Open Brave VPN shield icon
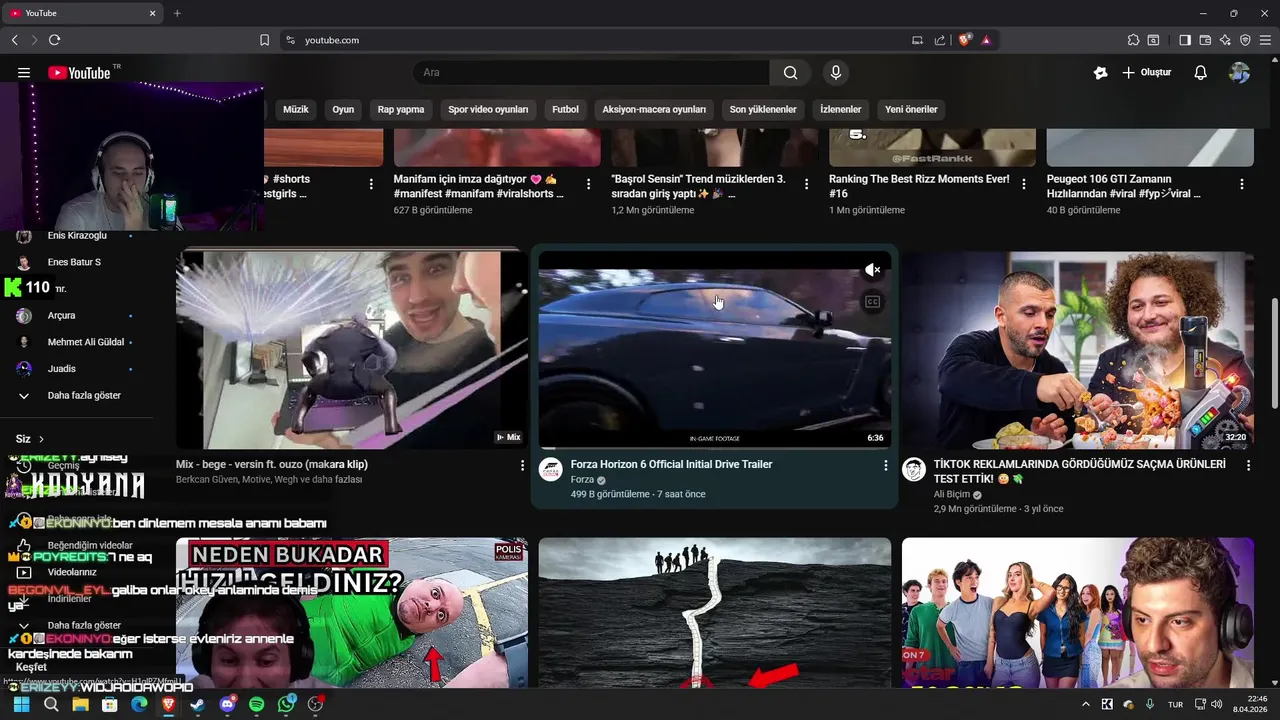 point(1245,40)
